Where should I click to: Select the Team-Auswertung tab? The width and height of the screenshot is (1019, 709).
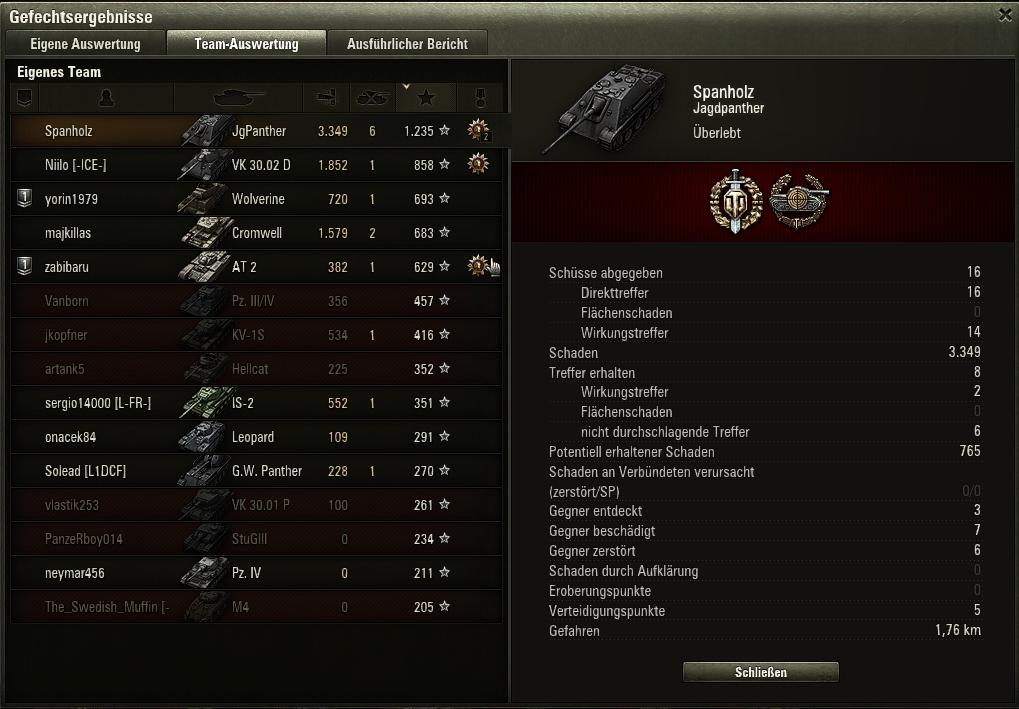[246, 44]
